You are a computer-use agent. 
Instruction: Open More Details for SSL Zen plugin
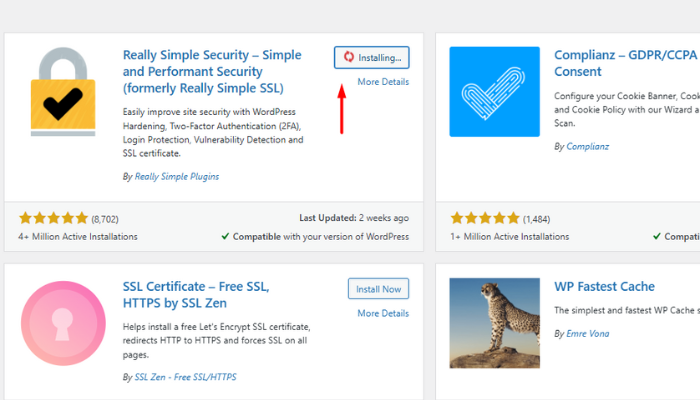(x=382, y=313)
